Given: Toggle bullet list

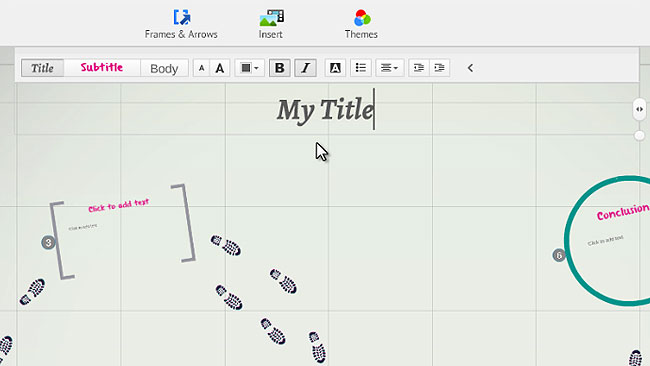Looking at the screenshot, I should tap(361, 68).
